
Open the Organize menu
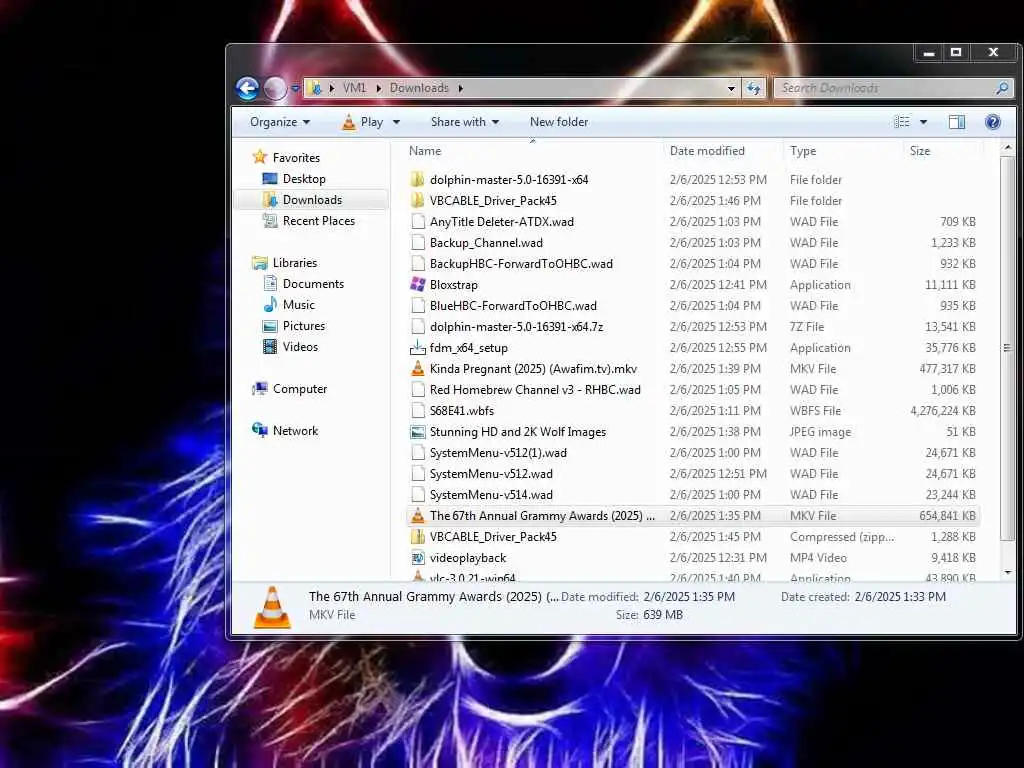(280, 122)
